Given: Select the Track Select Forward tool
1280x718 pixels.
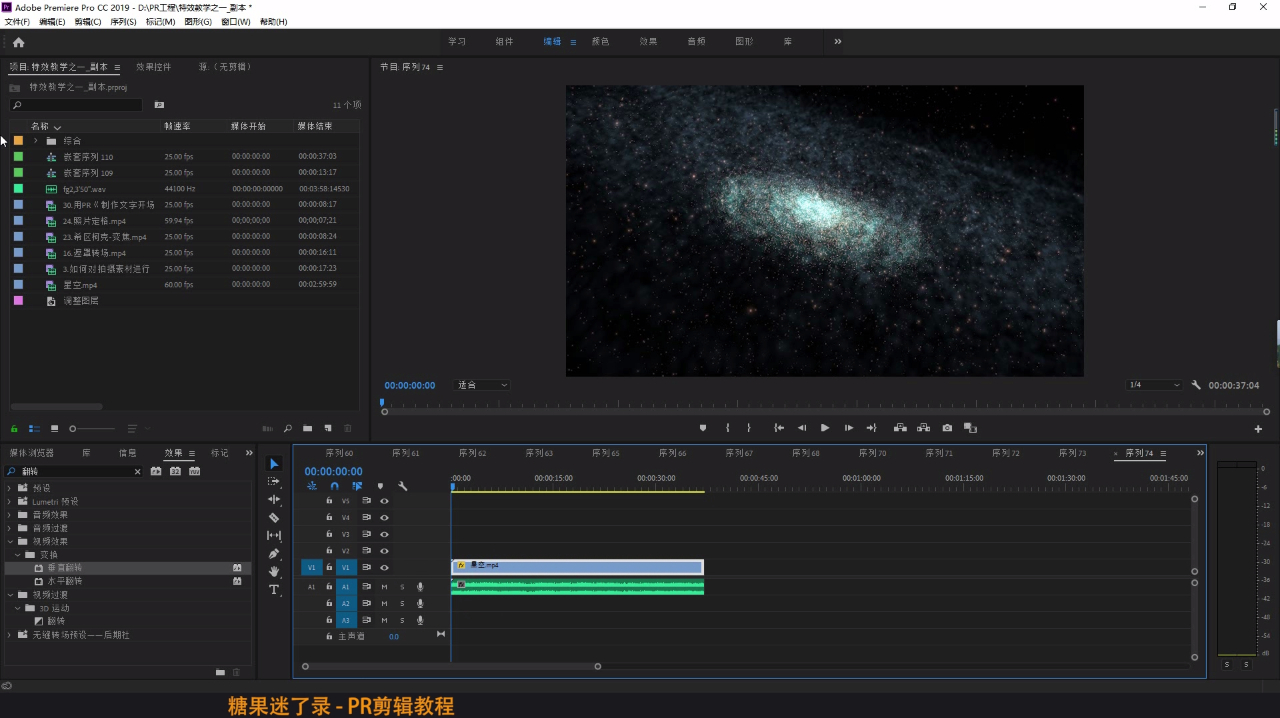Looking at the screenshot, I should pos(274,482).
